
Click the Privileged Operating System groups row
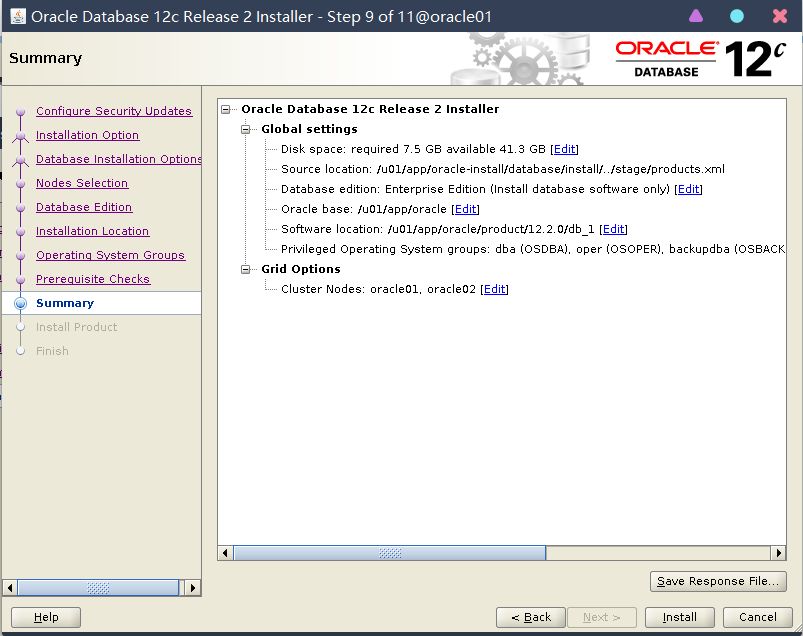[x=533, y=249]
